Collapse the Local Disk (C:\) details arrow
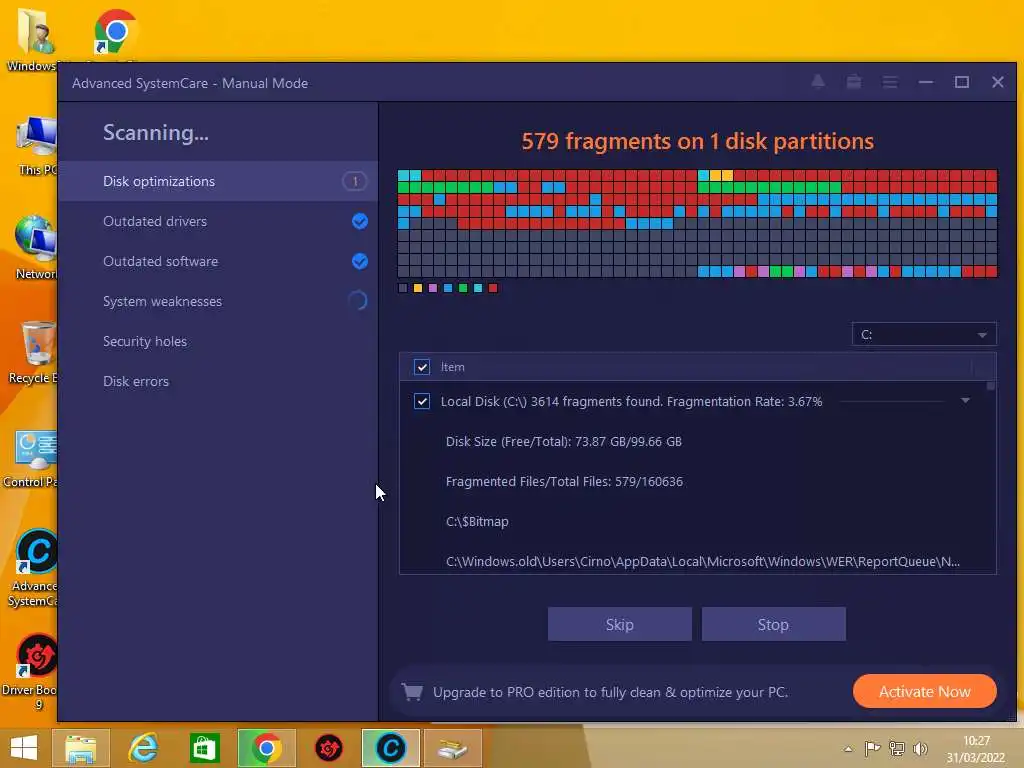 point(965,400)
